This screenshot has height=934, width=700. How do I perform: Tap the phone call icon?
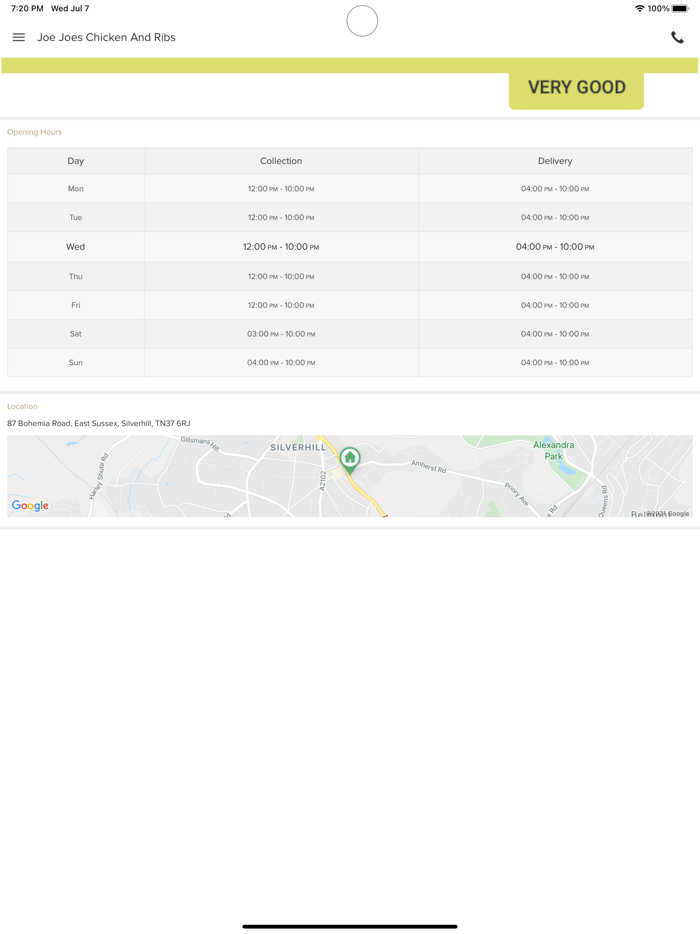677,38
